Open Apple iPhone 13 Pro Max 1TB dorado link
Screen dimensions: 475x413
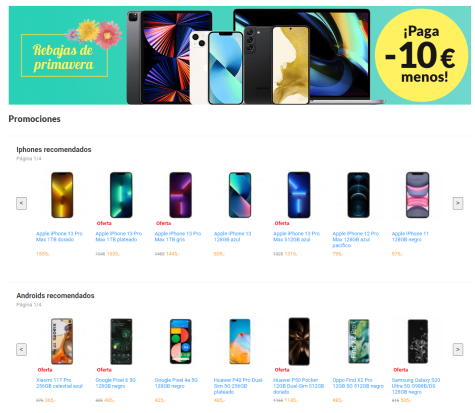tap(59, 237)
